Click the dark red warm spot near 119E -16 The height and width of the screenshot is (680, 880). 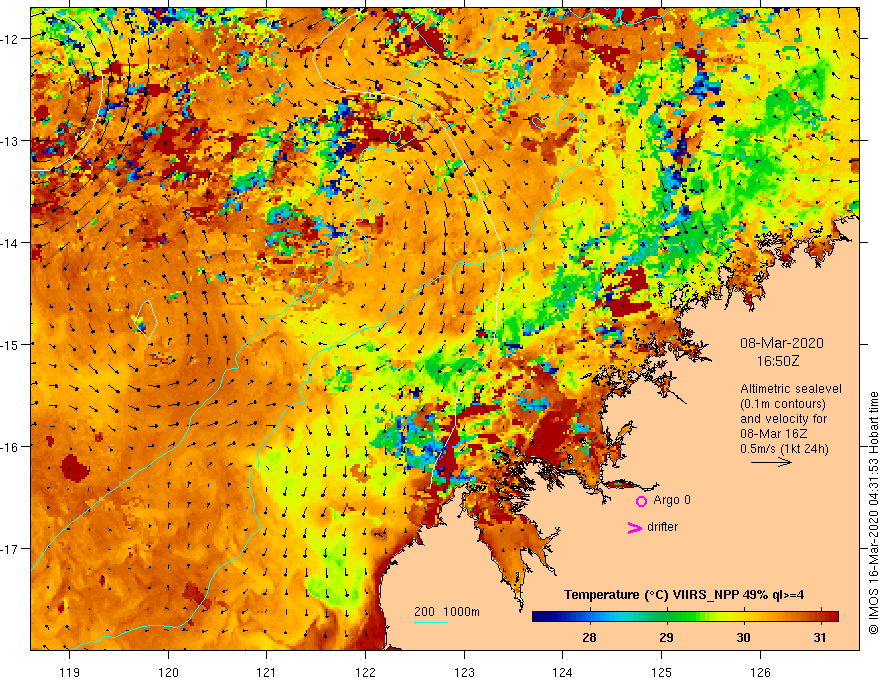(x=75, y=468)
